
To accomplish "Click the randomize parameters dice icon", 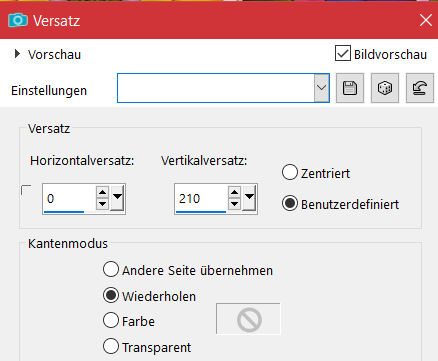I will tap(385, 88).
